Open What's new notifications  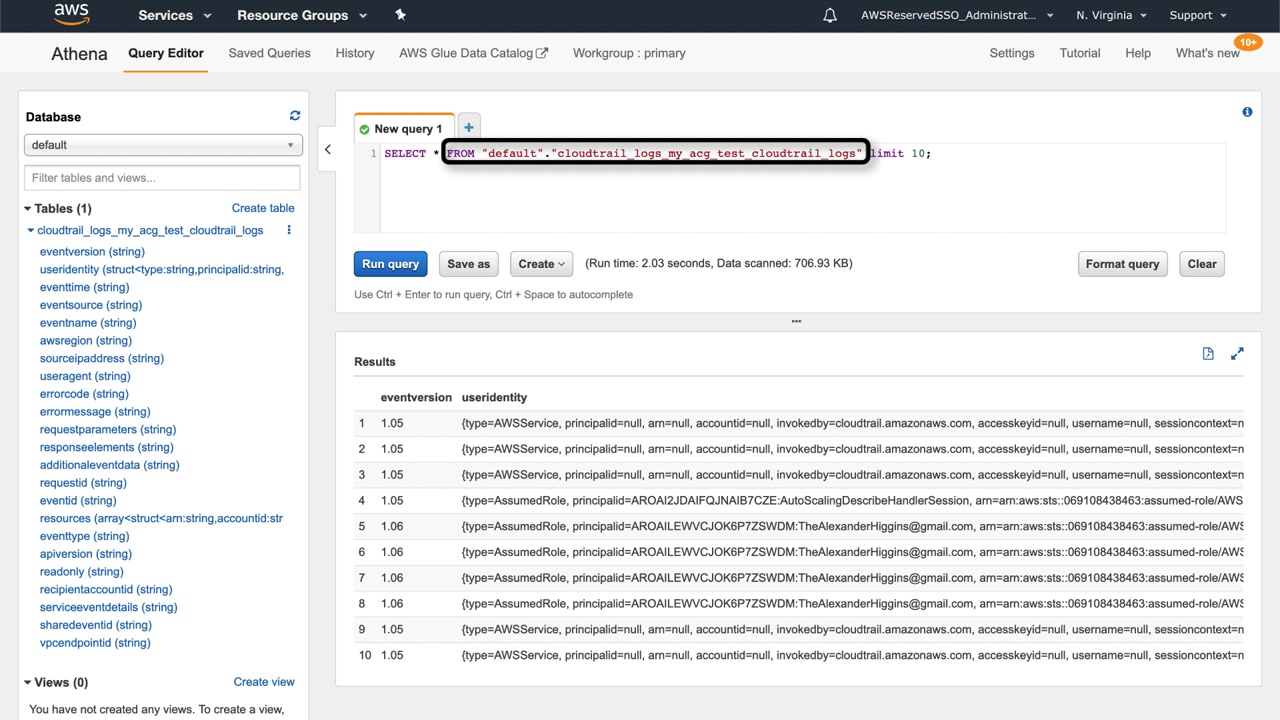tap(1208, 53)
